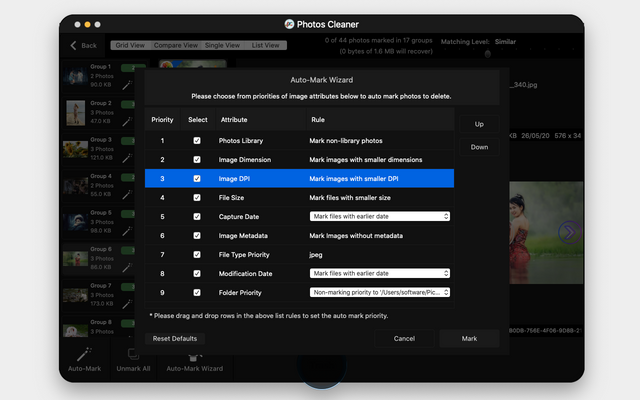
Task: Select Group 7 thumbnail in sidebar
Action: [x=76, y=295]
